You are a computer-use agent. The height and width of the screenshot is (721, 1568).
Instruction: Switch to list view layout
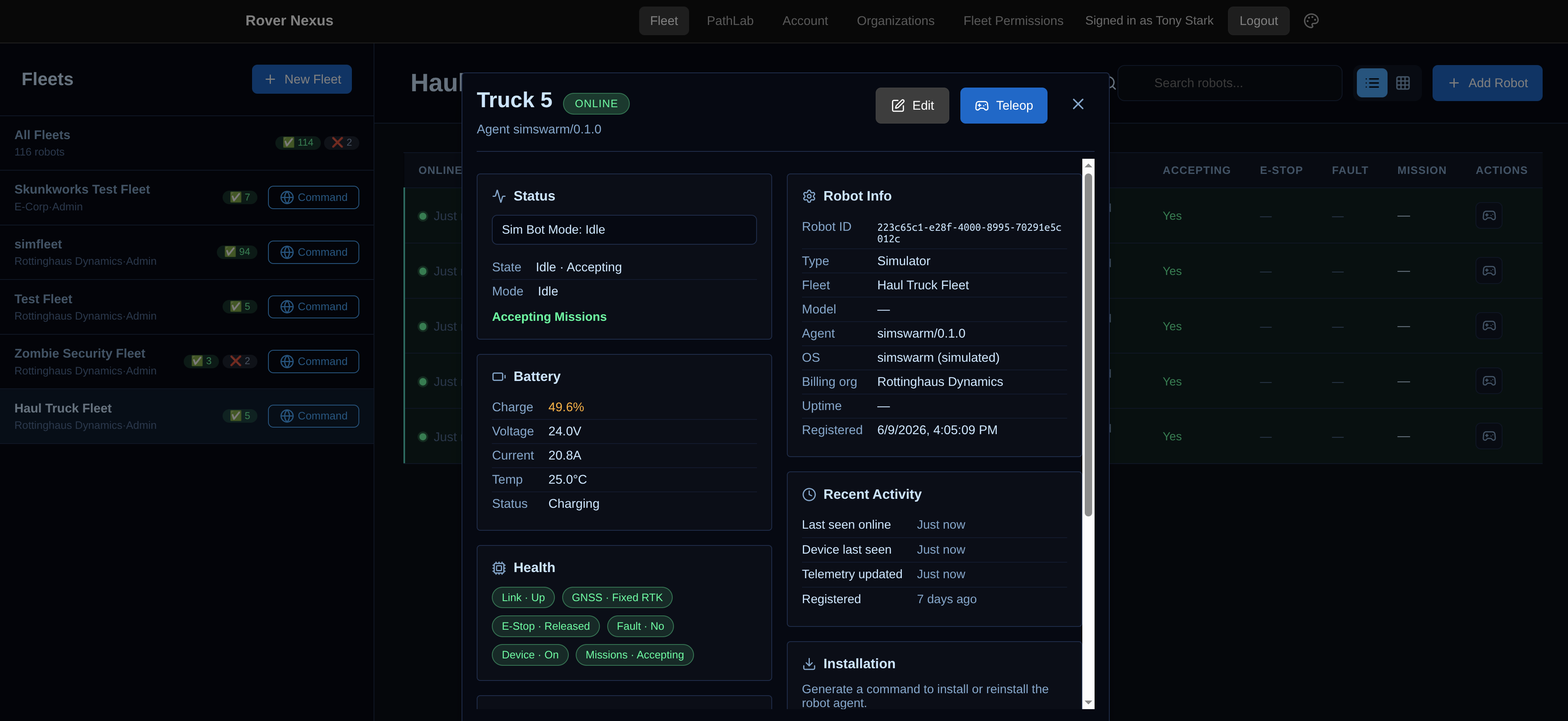point(1372,83)
